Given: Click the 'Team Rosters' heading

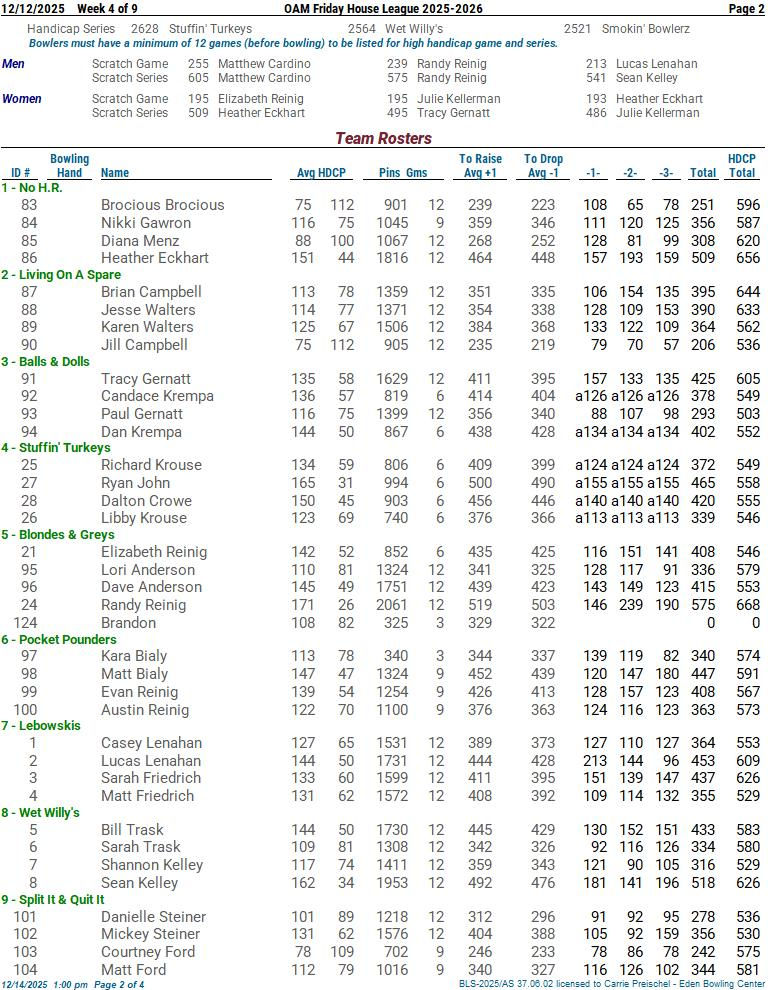Looking at the screenshot, I should coord(383,138).
